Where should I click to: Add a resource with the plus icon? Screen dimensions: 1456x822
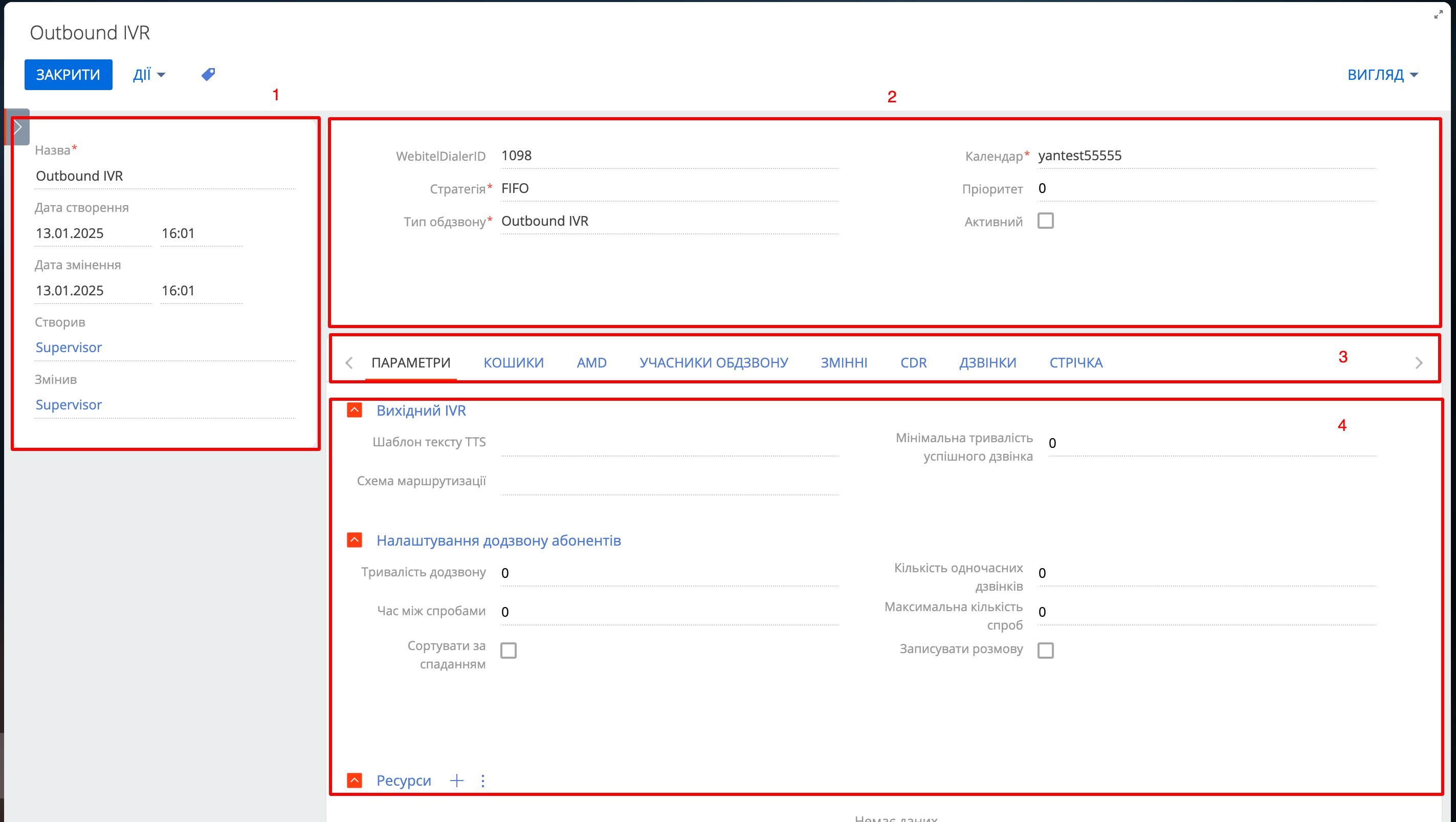457,781
